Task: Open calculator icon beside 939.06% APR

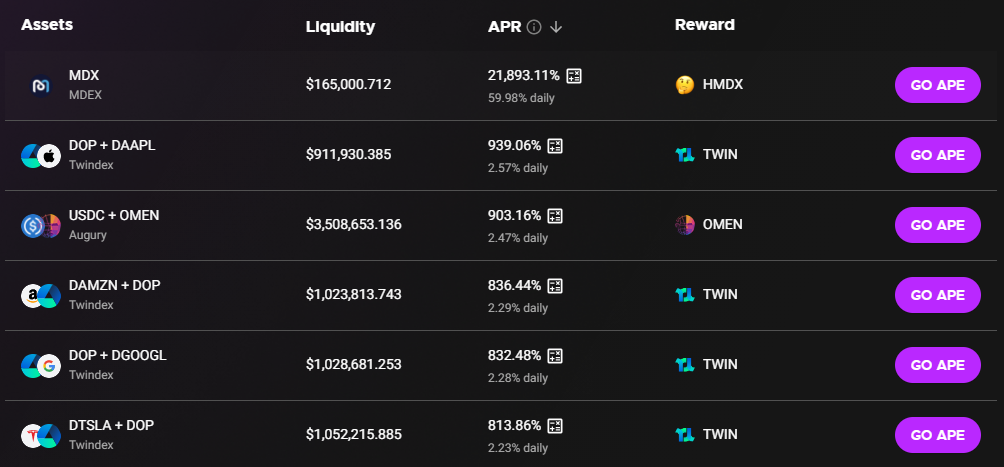Action: pyautogui.click(x=555, y=146)
